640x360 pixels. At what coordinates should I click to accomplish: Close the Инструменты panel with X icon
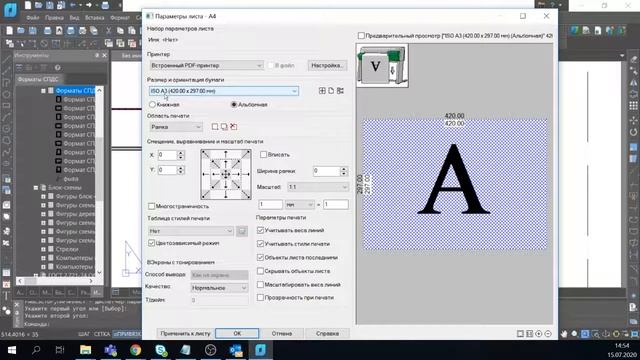click(x=104, y=55)
